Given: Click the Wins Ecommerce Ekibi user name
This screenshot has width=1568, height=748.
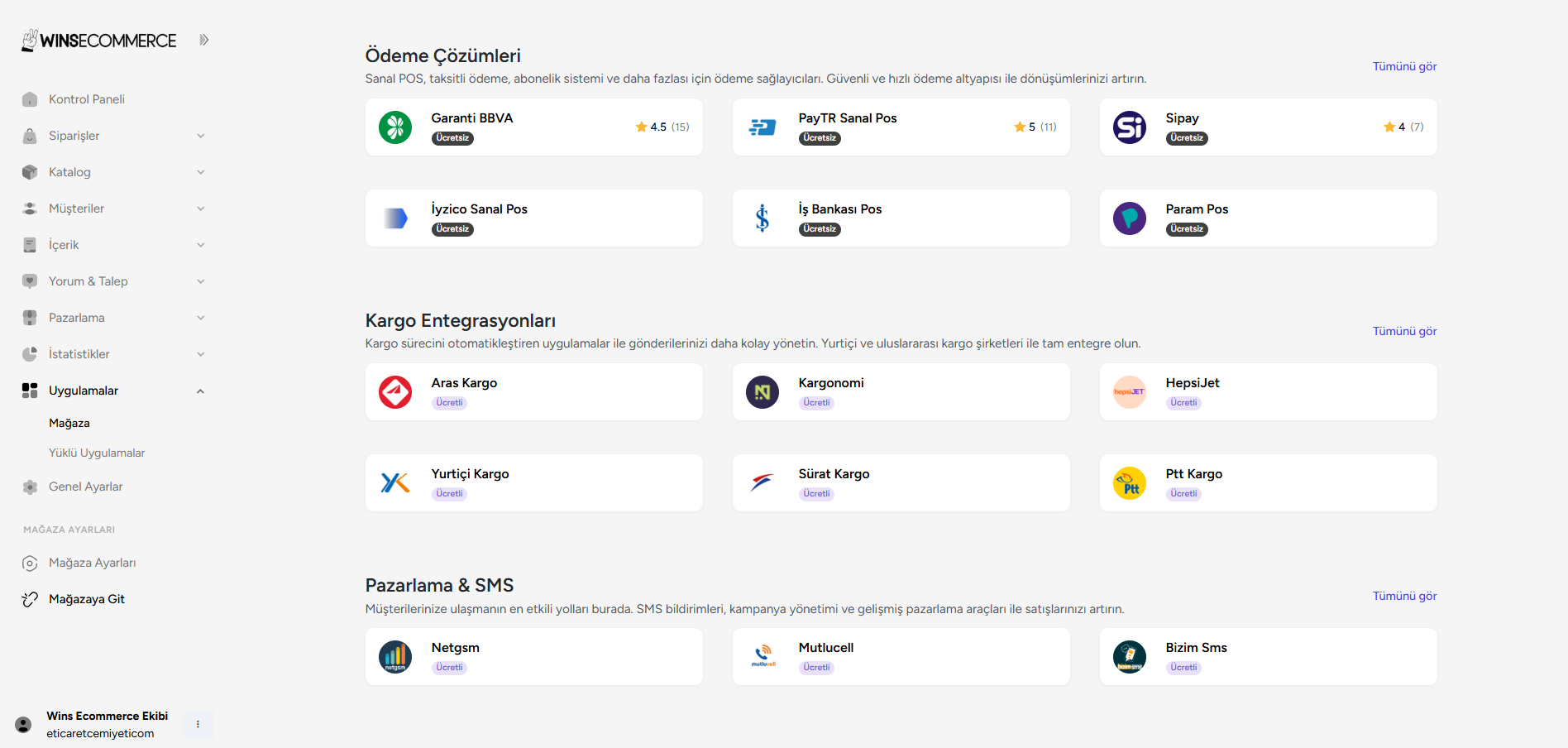Looking at the screenshot, I should click(108, 716).
